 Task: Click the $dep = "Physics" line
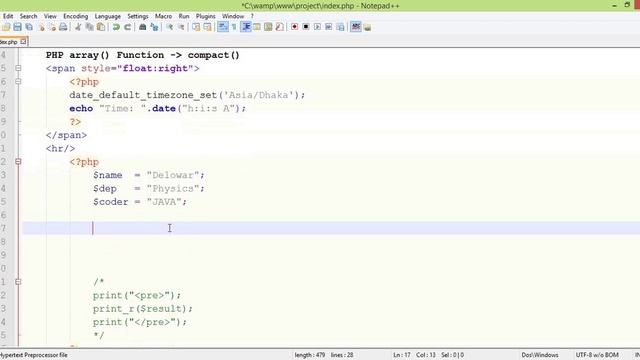[149, 189]
